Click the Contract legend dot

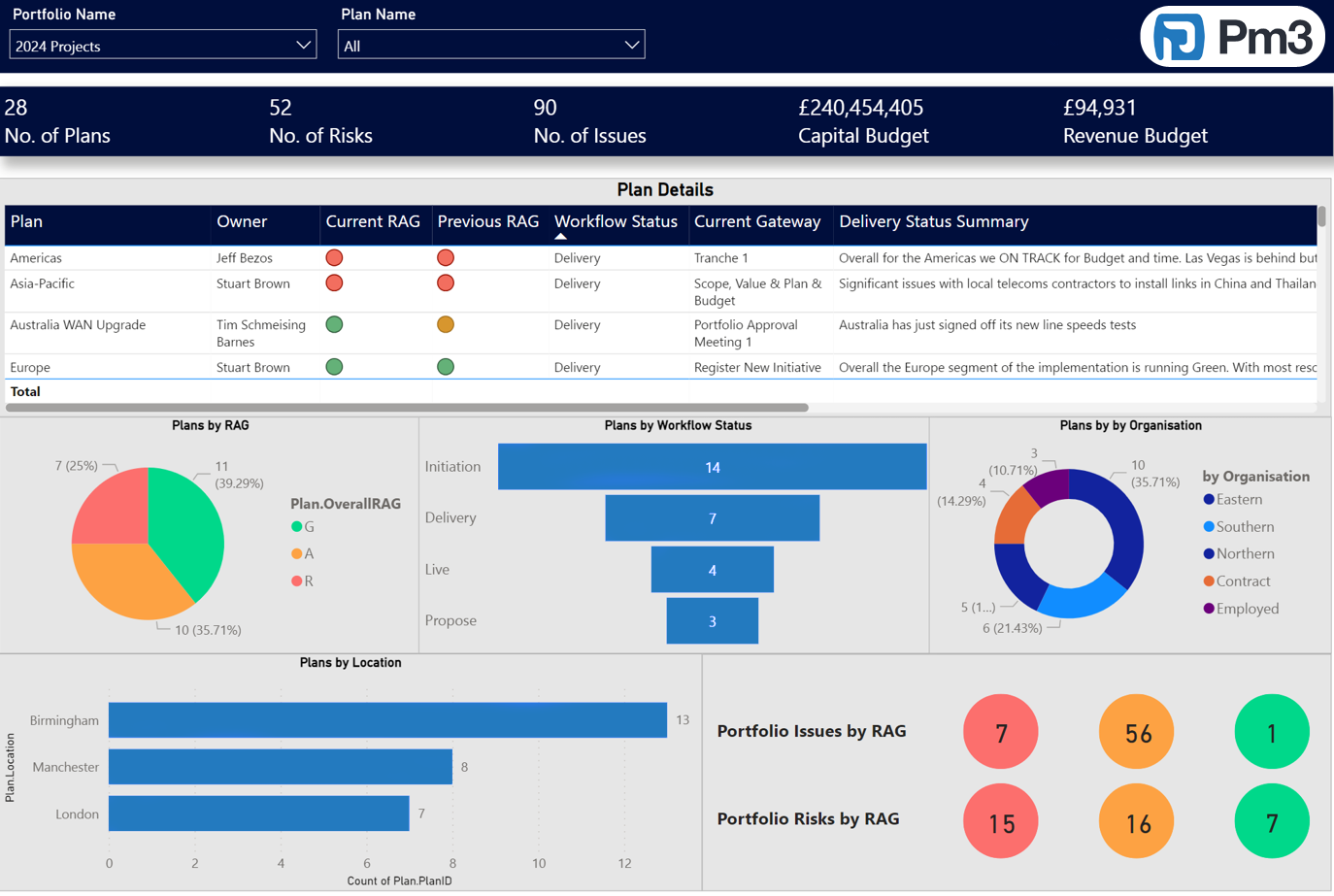[1209, 581]
